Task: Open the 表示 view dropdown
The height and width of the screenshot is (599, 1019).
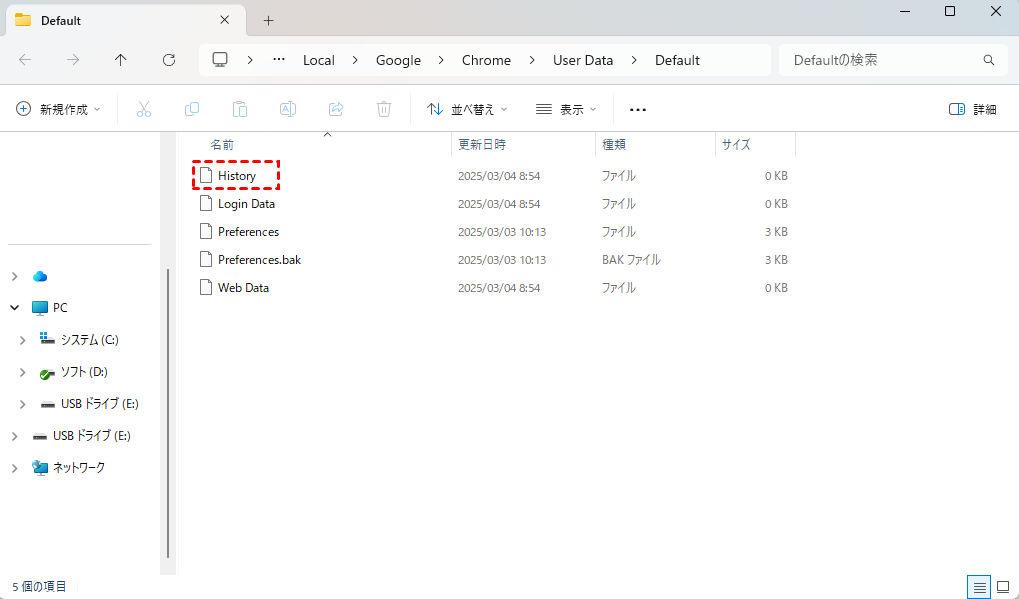Action: (566, 109)
